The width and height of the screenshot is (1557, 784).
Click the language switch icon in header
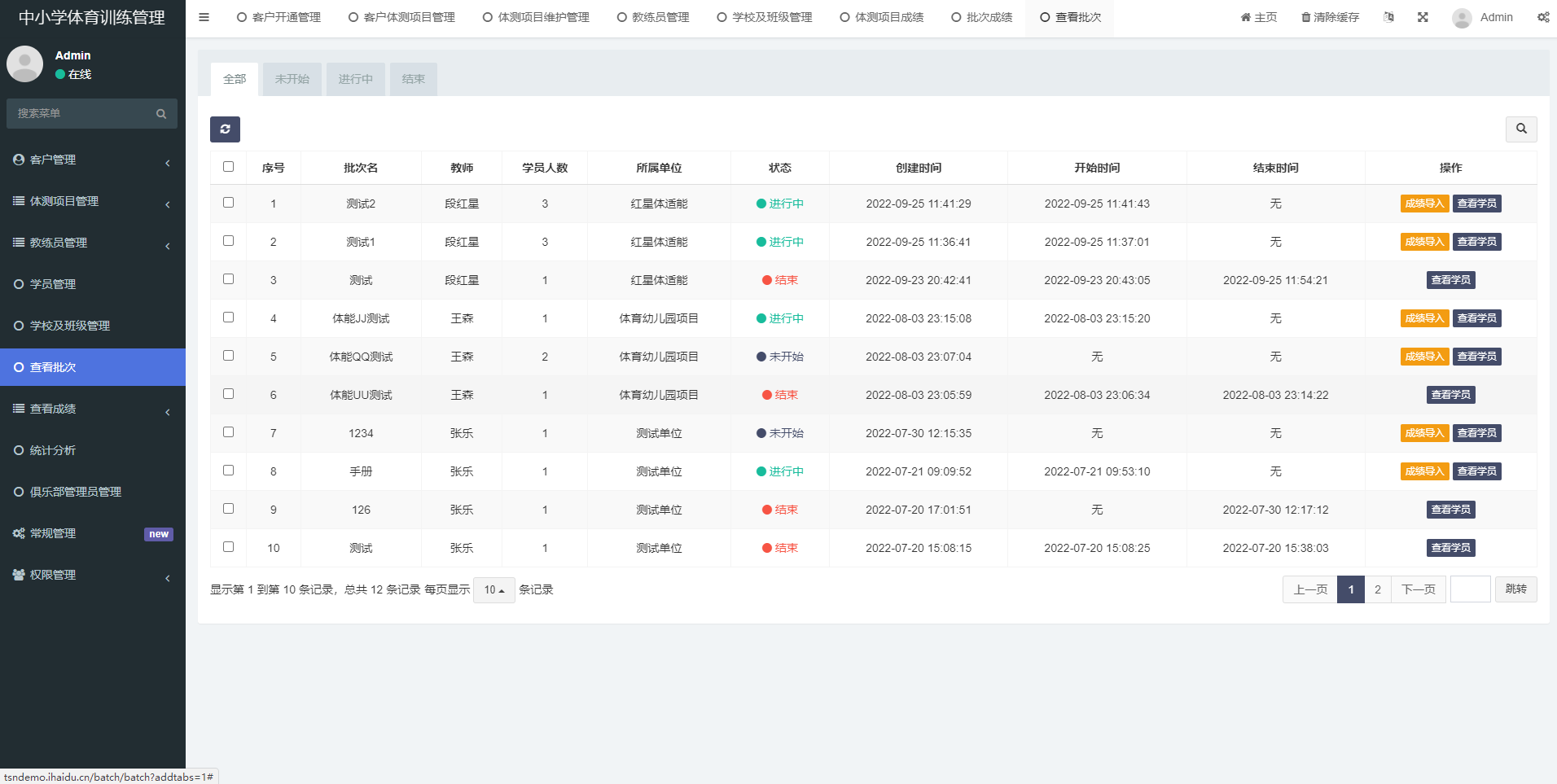pyautogui.click(x=1388, y=17)
